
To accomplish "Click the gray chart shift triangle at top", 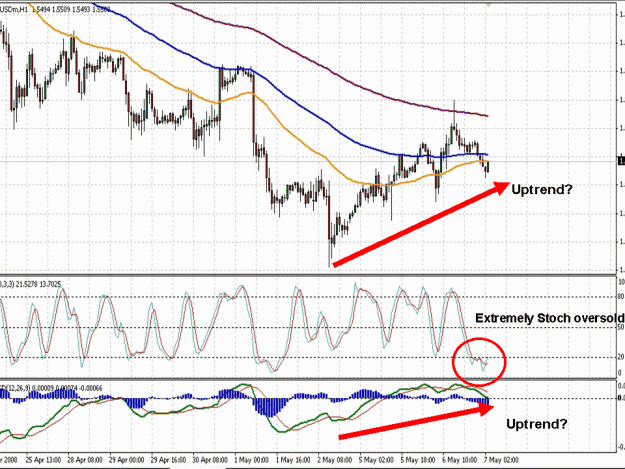I will coord(488,5).
